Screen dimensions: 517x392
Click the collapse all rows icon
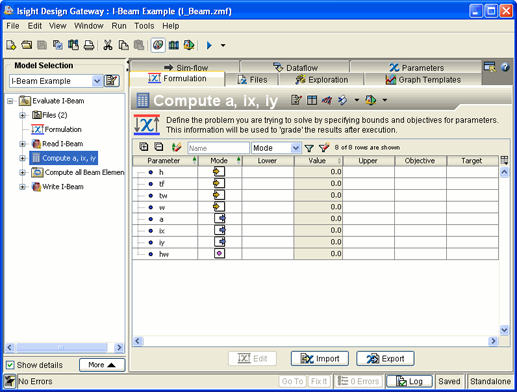[x=159, y=147]
